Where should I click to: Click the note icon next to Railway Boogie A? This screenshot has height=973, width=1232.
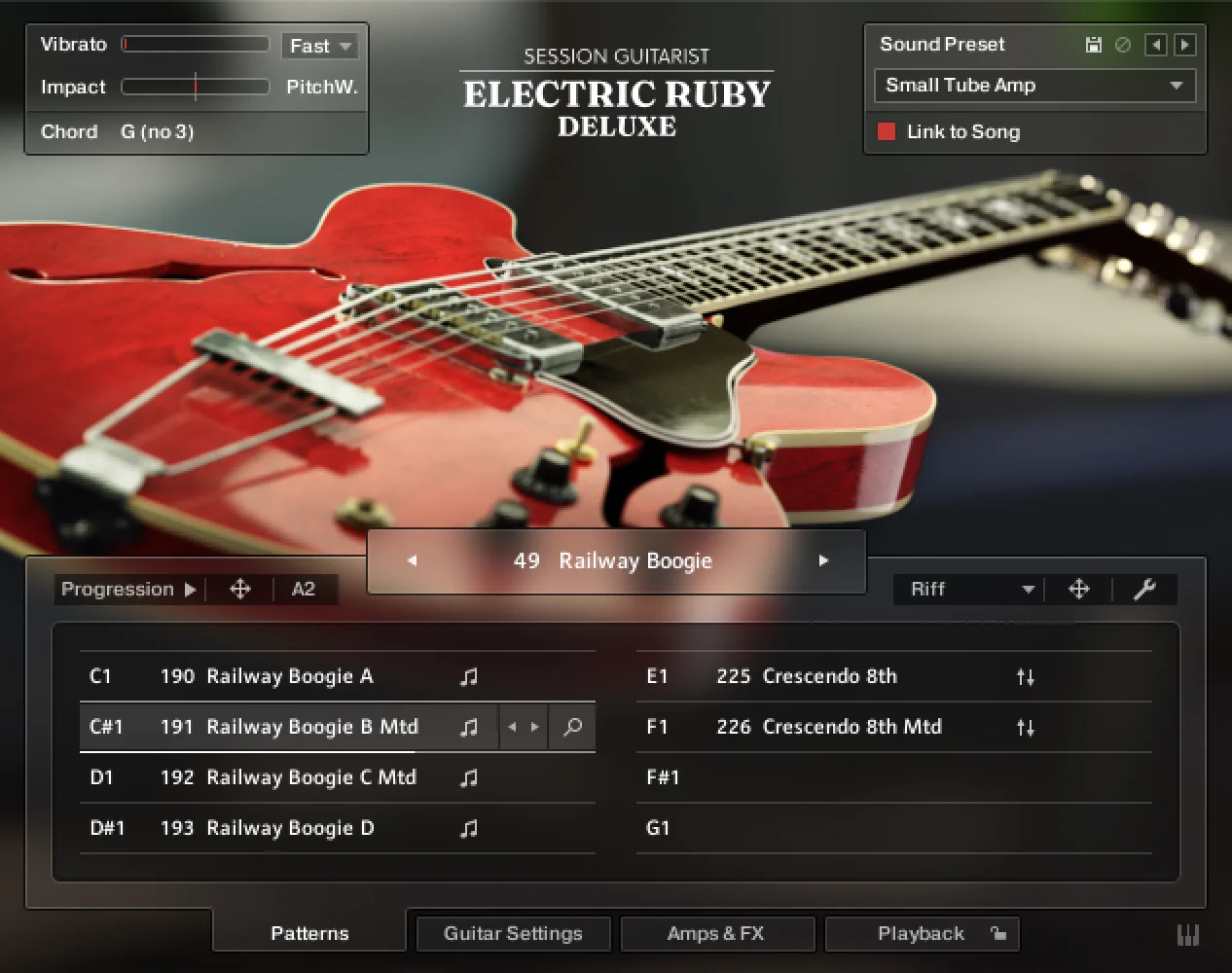click(x=468, y=676)
